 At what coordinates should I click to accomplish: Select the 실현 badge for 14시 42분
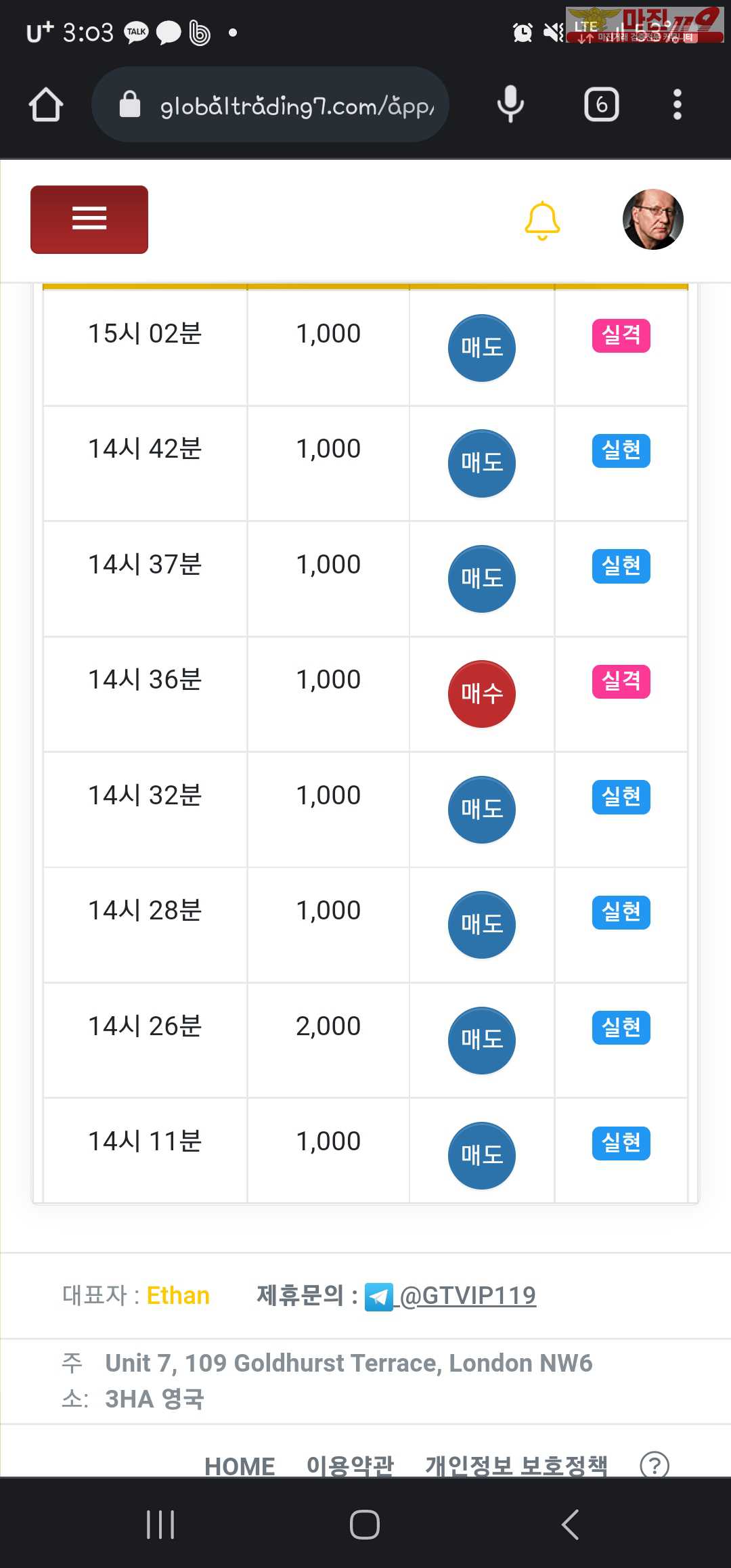(621, 451)
